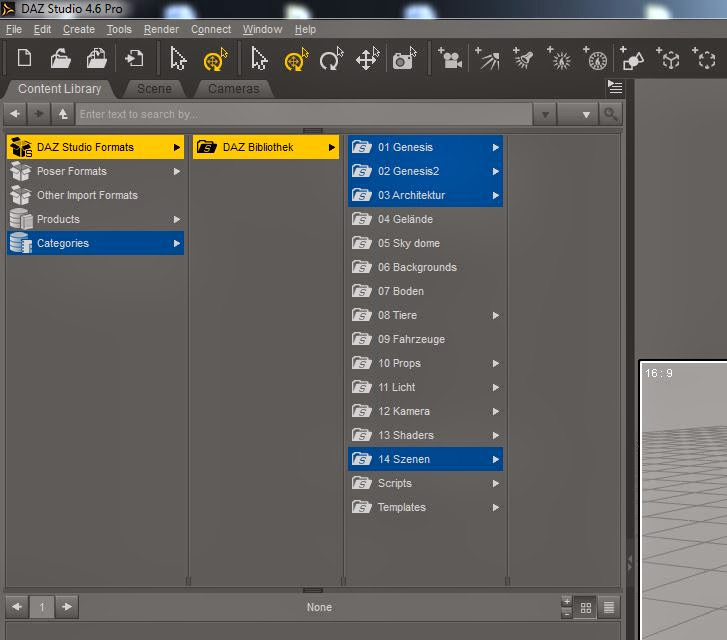The height and width of the screenshot is (640, 727).
Task: Expand the Templates folder arrow
Action: (x=495, y=507)
